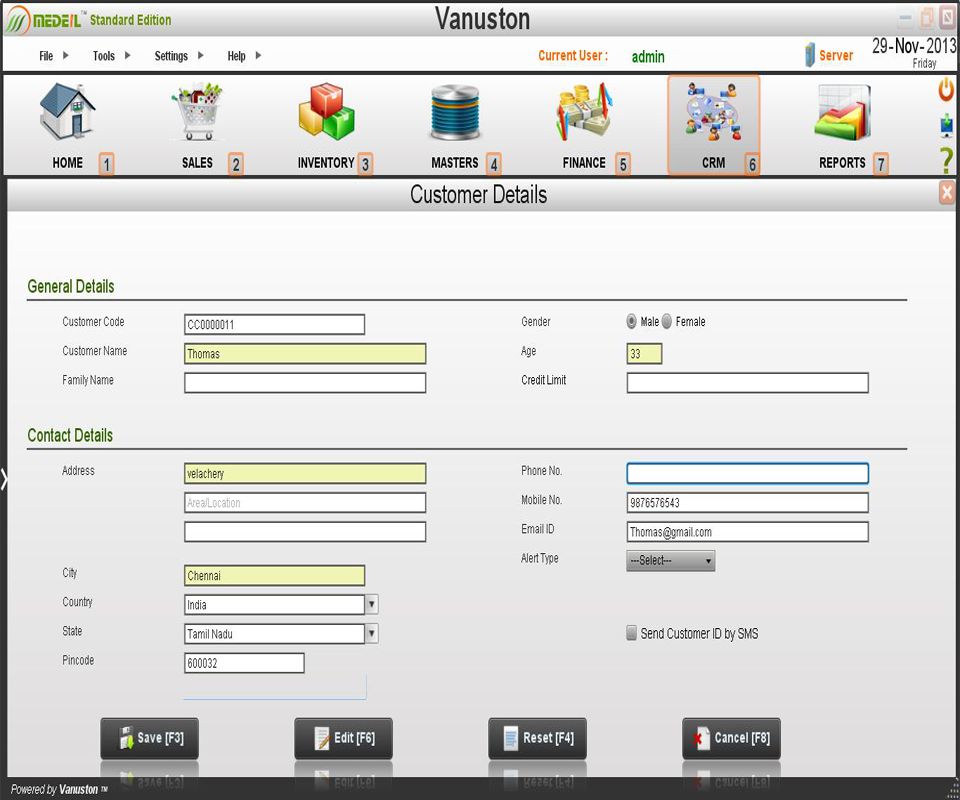Viewport: 960px width, 800px height.
Task: Click the Mobile No. field
Action: [x=748, y=503]
